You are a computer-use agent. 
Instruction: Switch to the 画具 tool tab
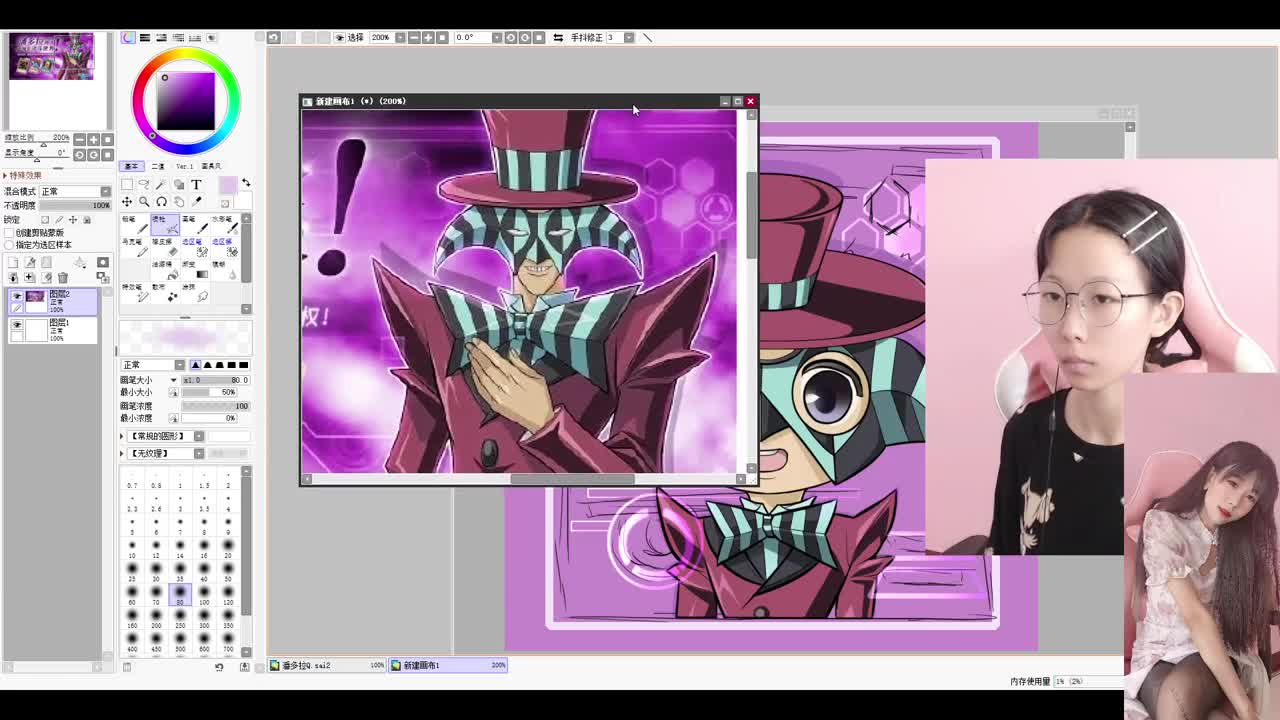(x=211, y=166)
